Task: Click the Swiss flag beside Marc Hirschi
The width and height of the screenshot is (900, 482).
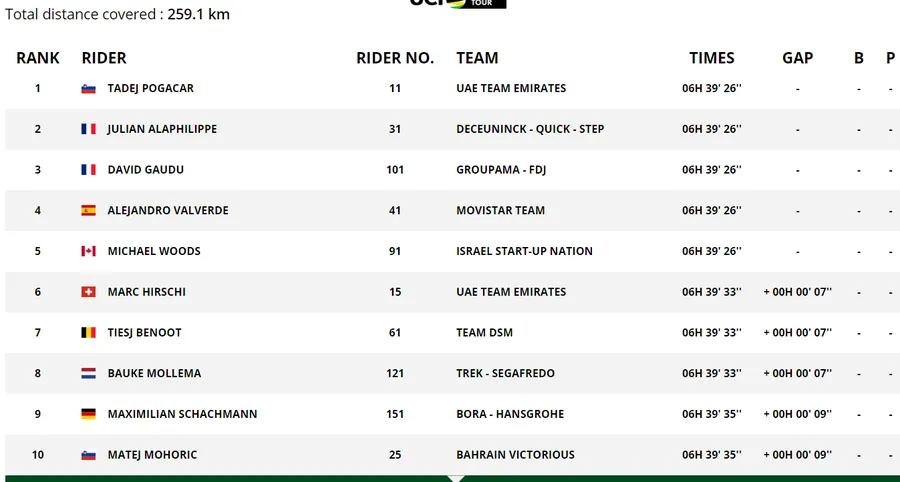Action: [x=89, y=292]
